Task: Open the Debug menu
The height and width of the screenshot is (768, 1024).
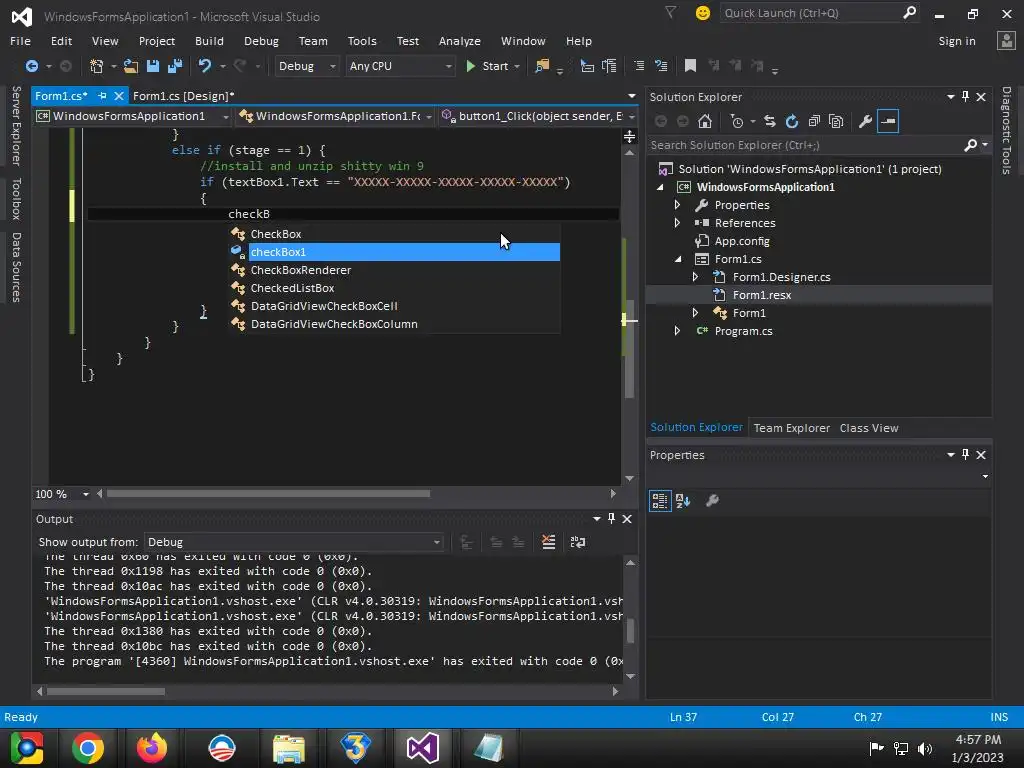Action: (261, 40)
